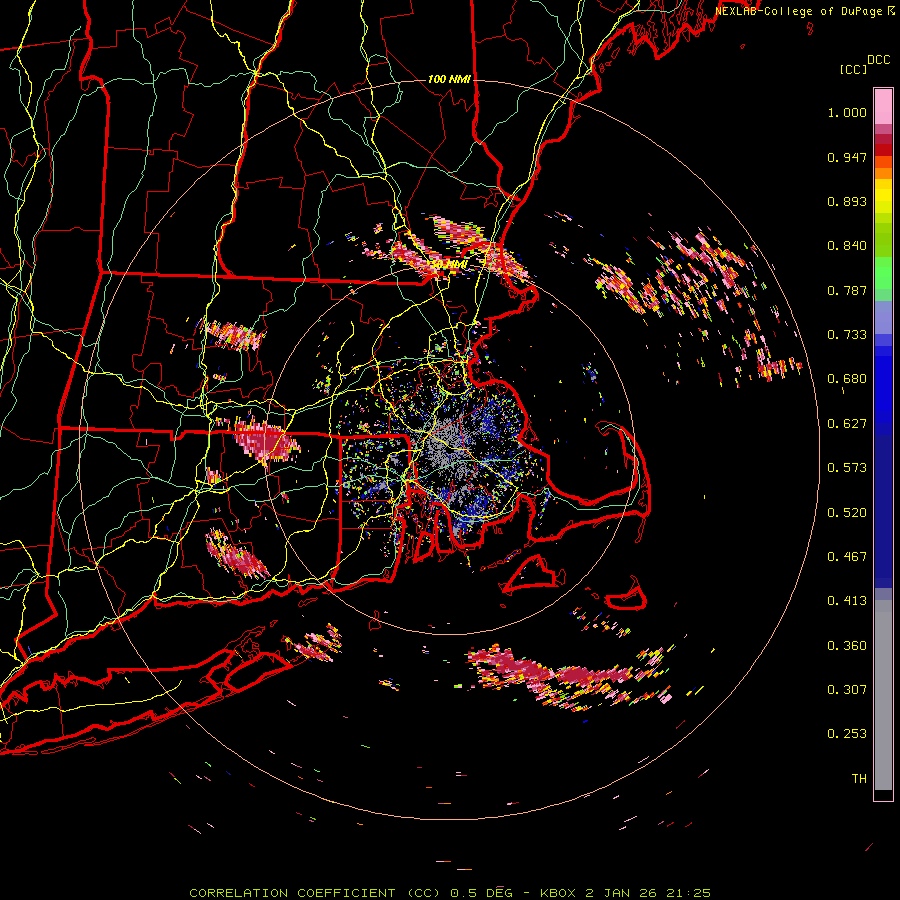Click the NEXLAB-College of DuPage label

[x=798, y=11]
